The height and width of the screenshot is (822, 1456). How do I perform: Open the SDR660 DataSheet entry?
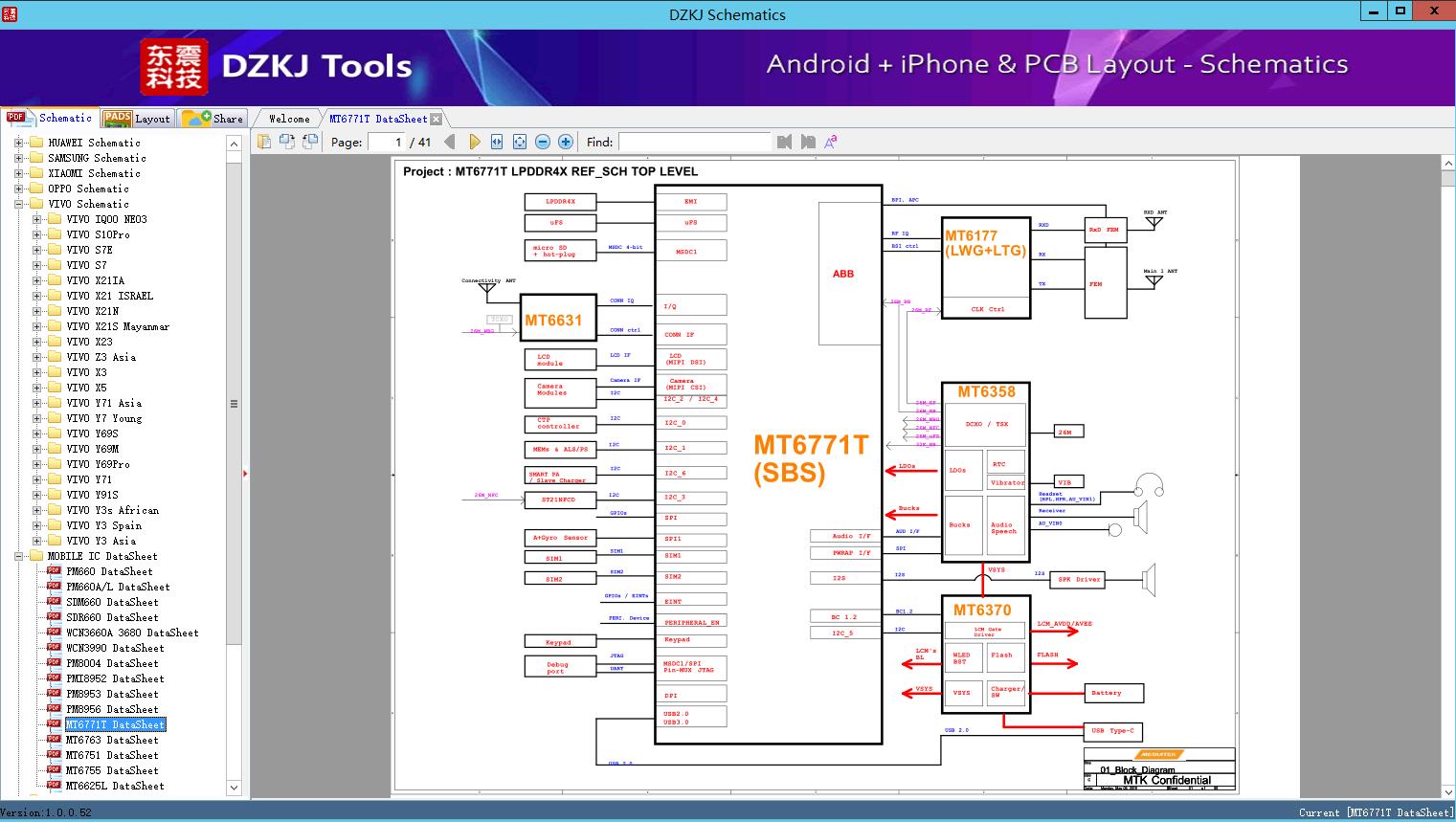click(x=112, y=617)
